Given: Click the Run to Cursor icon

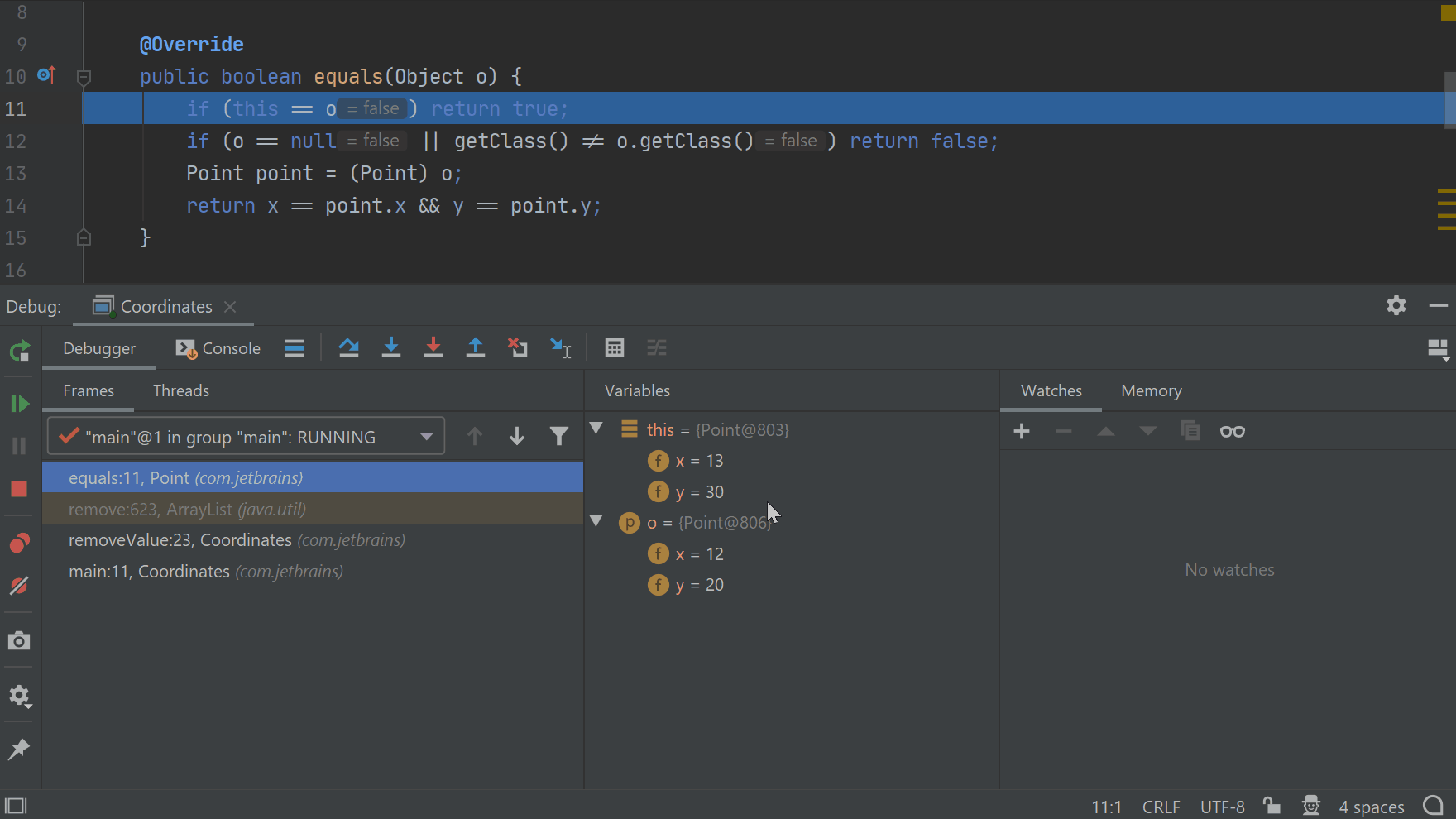Looking at the screenshot, I should coord(561,348).
